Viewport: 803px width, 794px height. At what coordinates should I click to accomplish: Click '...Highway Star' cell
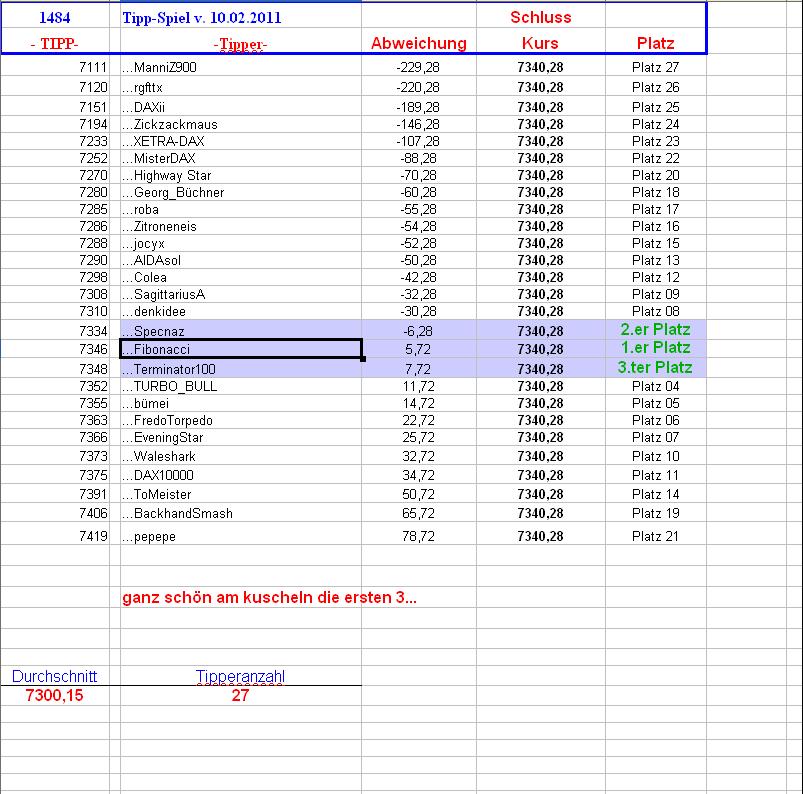[x=241, y=175]
